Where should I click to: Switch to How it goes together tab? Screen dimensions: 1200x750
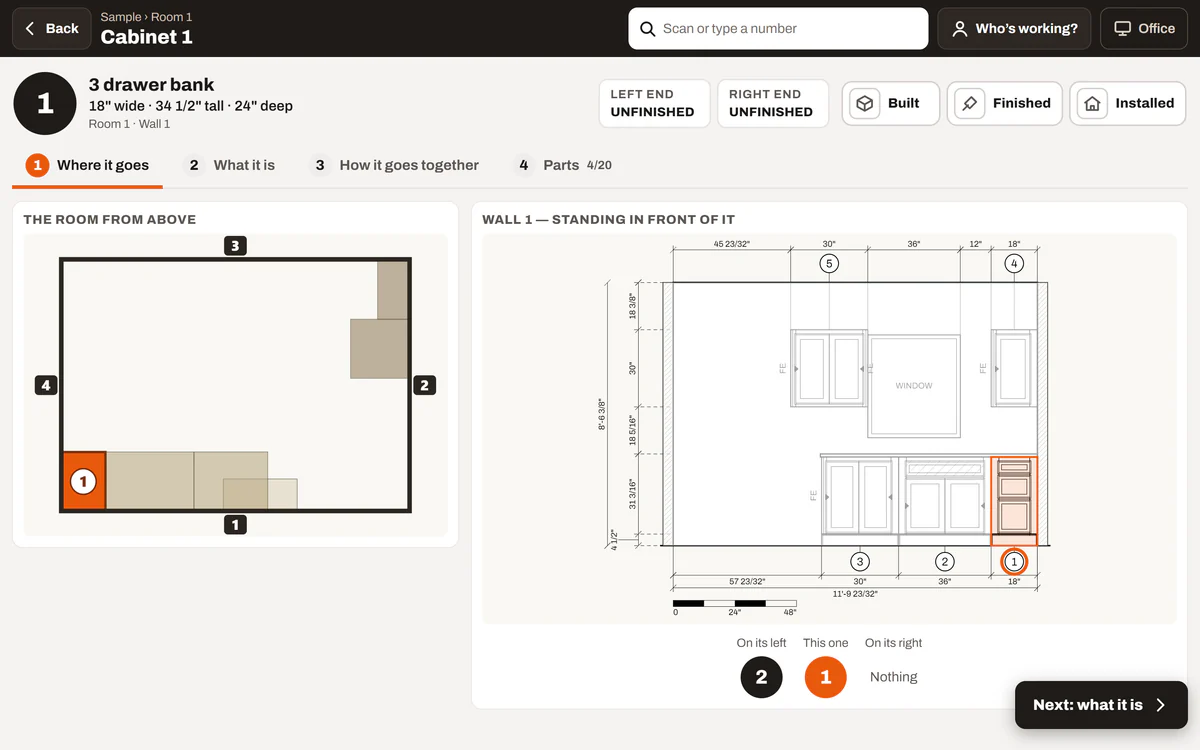coord(395,165)
